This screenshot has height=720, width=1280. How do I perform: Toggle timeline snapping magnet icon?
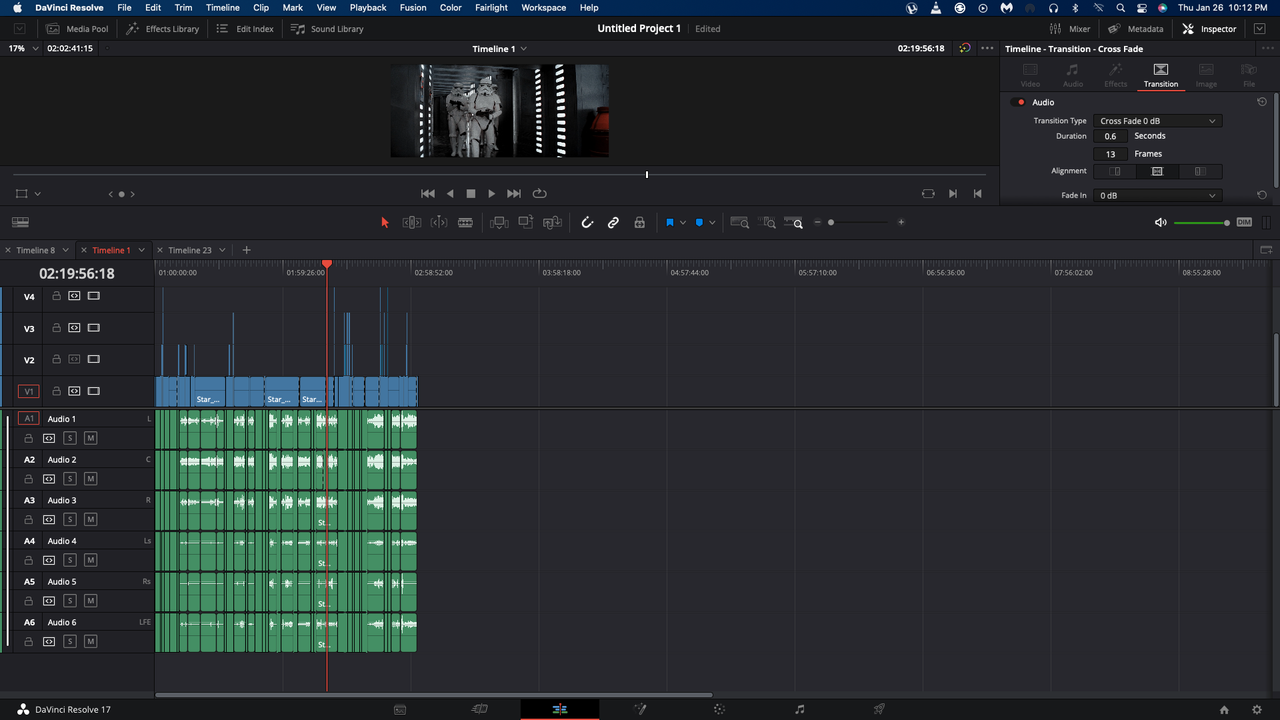click(587, 223)
